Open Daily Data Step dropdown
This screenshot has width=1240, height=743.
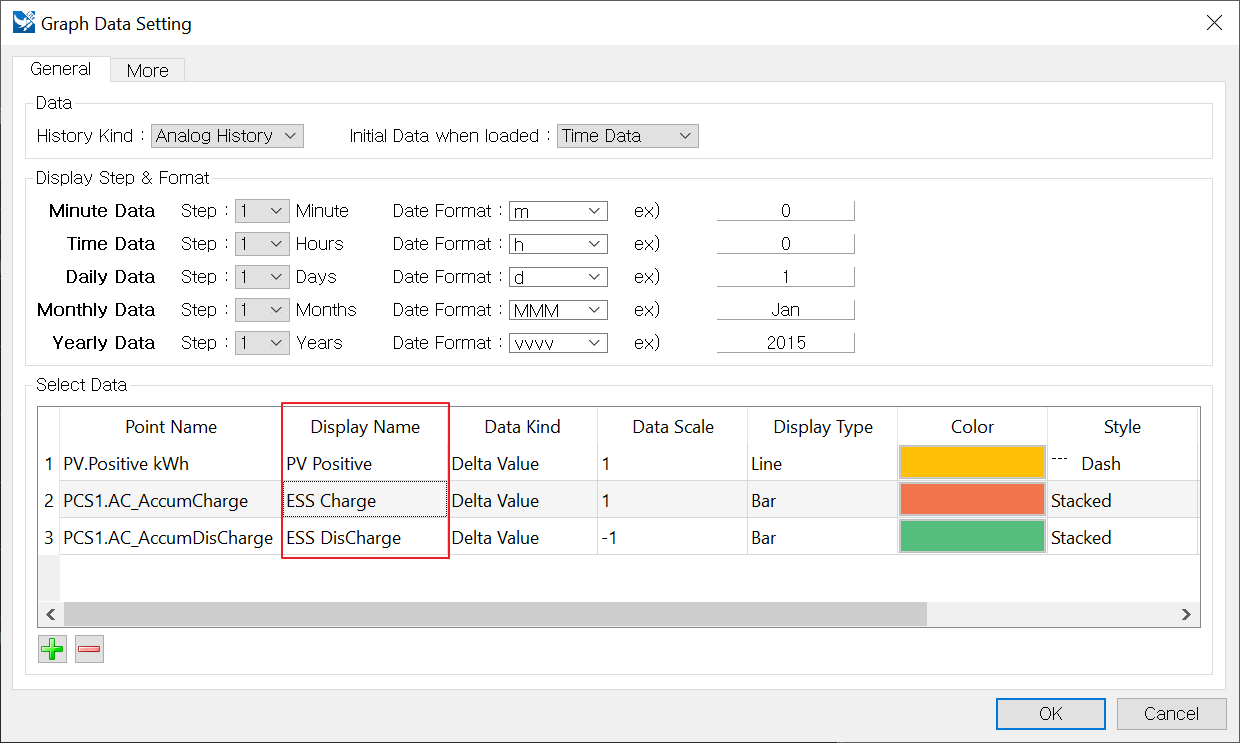[262, 277]
